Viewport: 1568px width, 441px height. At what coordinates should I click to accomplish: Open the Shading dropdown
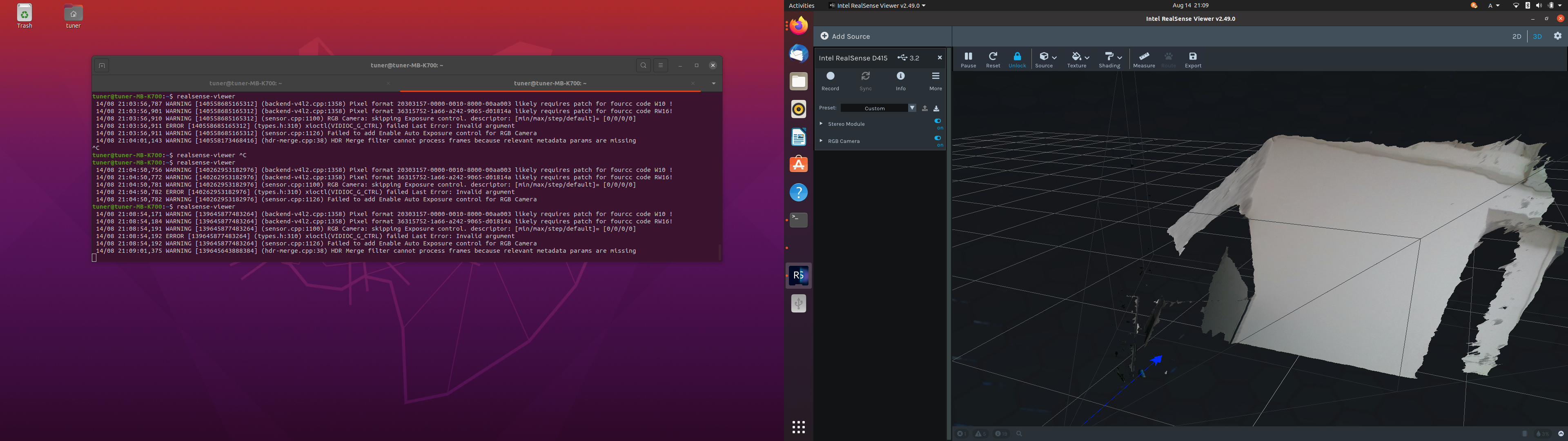click(x=1110, y=59)
